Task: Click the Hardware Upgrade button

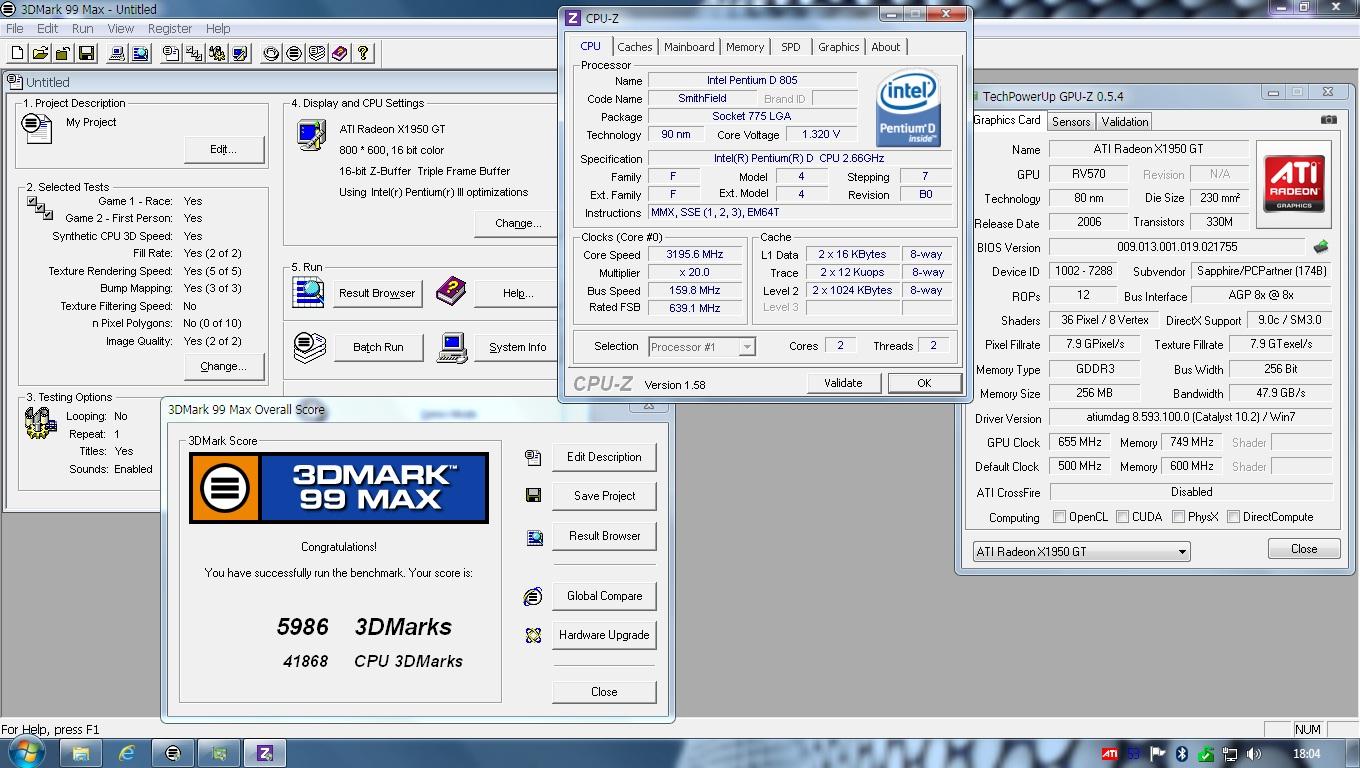Action: [604, 635]
